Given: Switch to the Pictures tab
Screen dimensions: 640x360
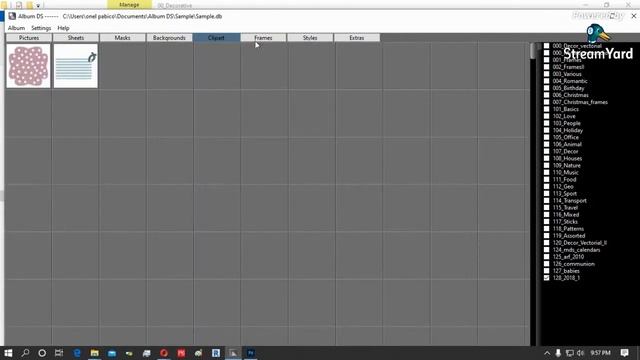Looking at the screenshot, I should point(29,38).
